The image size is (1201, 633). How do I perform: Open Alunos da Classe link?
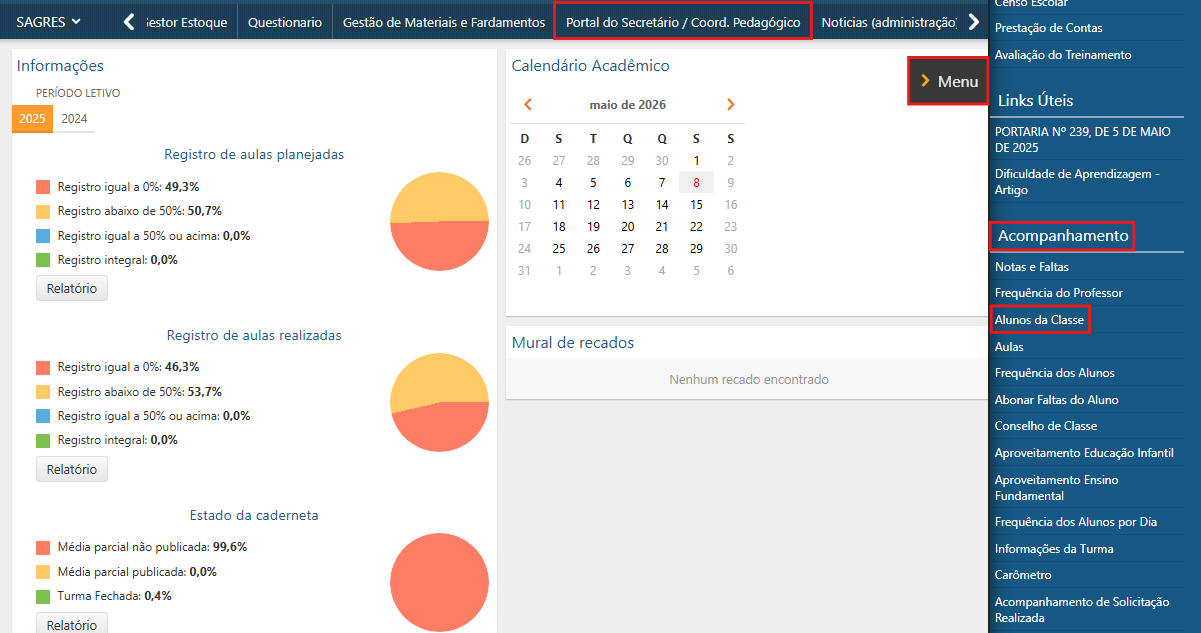1039,320
